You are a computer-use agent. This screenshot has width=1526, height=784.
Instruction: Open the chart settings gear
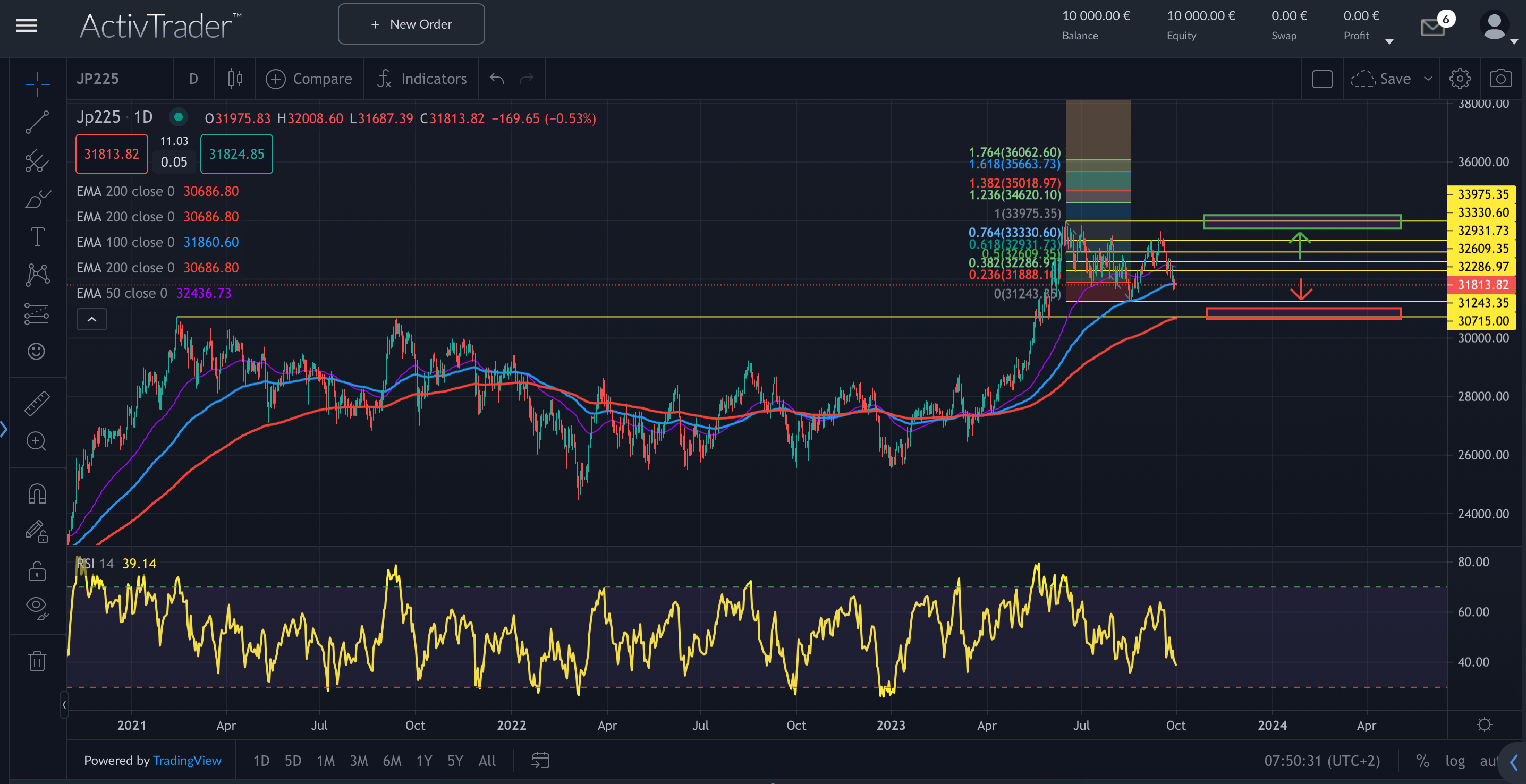tap(1460, 78)
